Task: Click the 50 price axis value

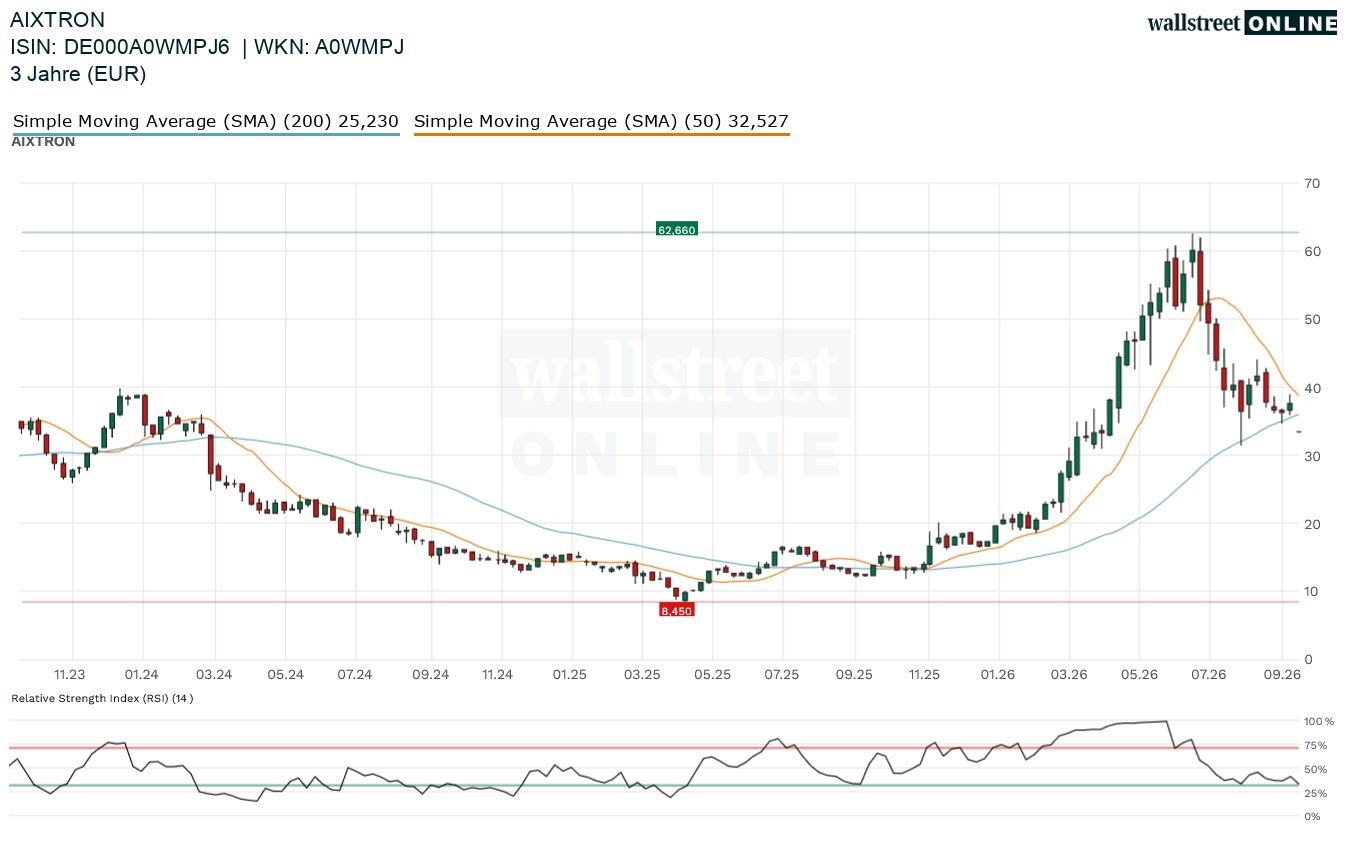Action: tap(1312, 319)
